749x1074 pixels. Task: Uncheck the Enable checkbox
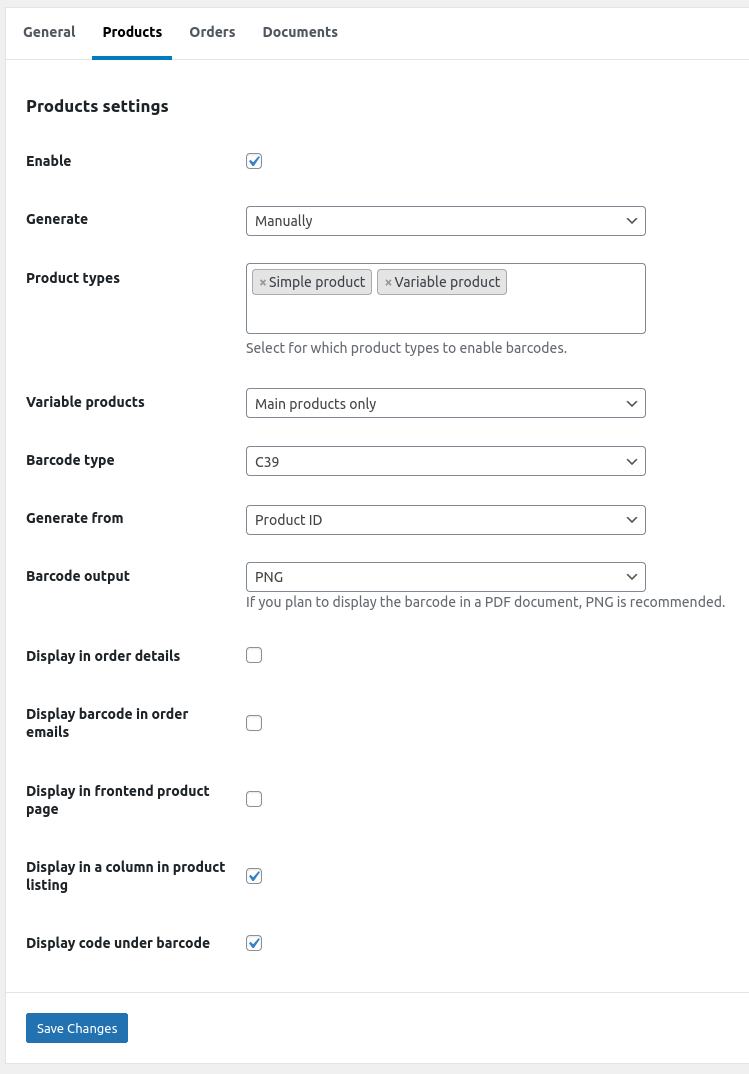pyautogui.click(x=254, y=161)
